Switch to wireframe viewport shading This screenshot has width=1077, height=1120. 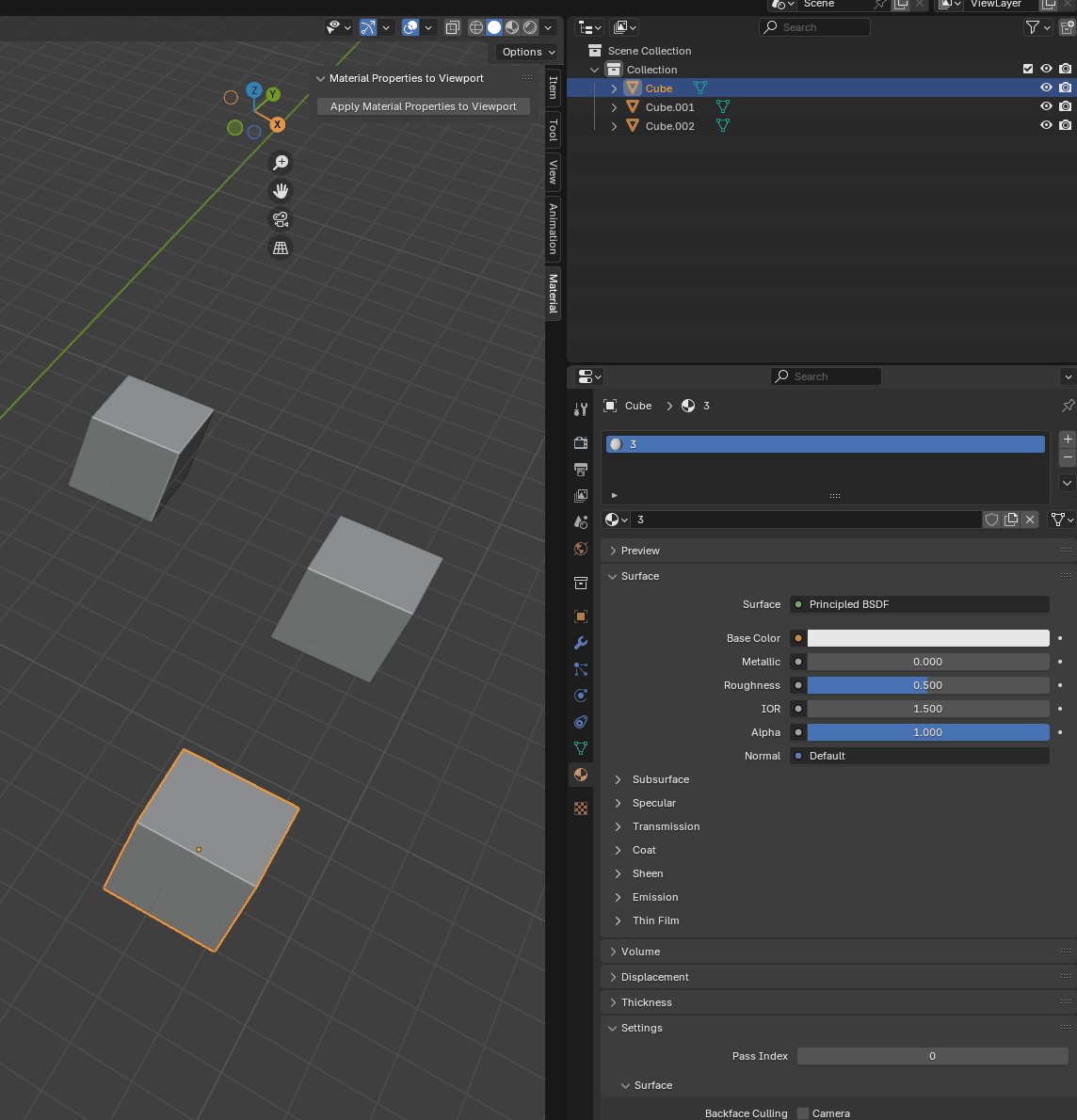[x=476, y=28]
